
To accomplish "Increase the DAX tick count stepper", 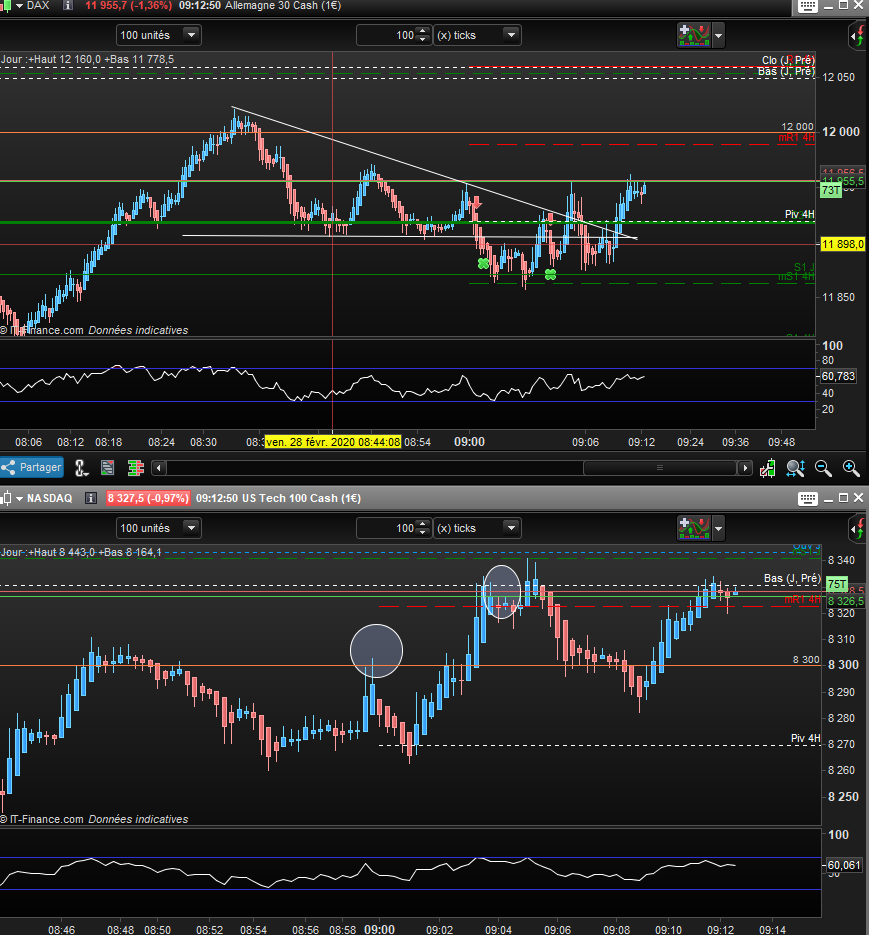I will point(423,31).
